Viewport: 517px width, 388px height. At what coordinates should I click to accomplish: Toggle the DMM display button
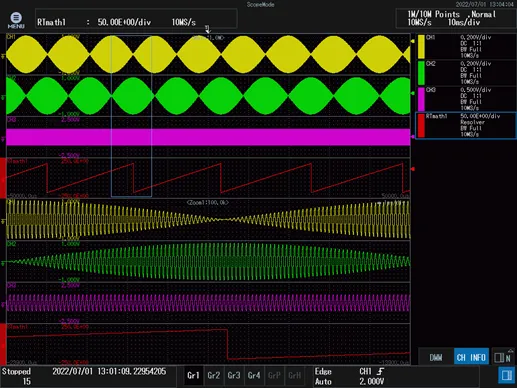tap(436, 357)
